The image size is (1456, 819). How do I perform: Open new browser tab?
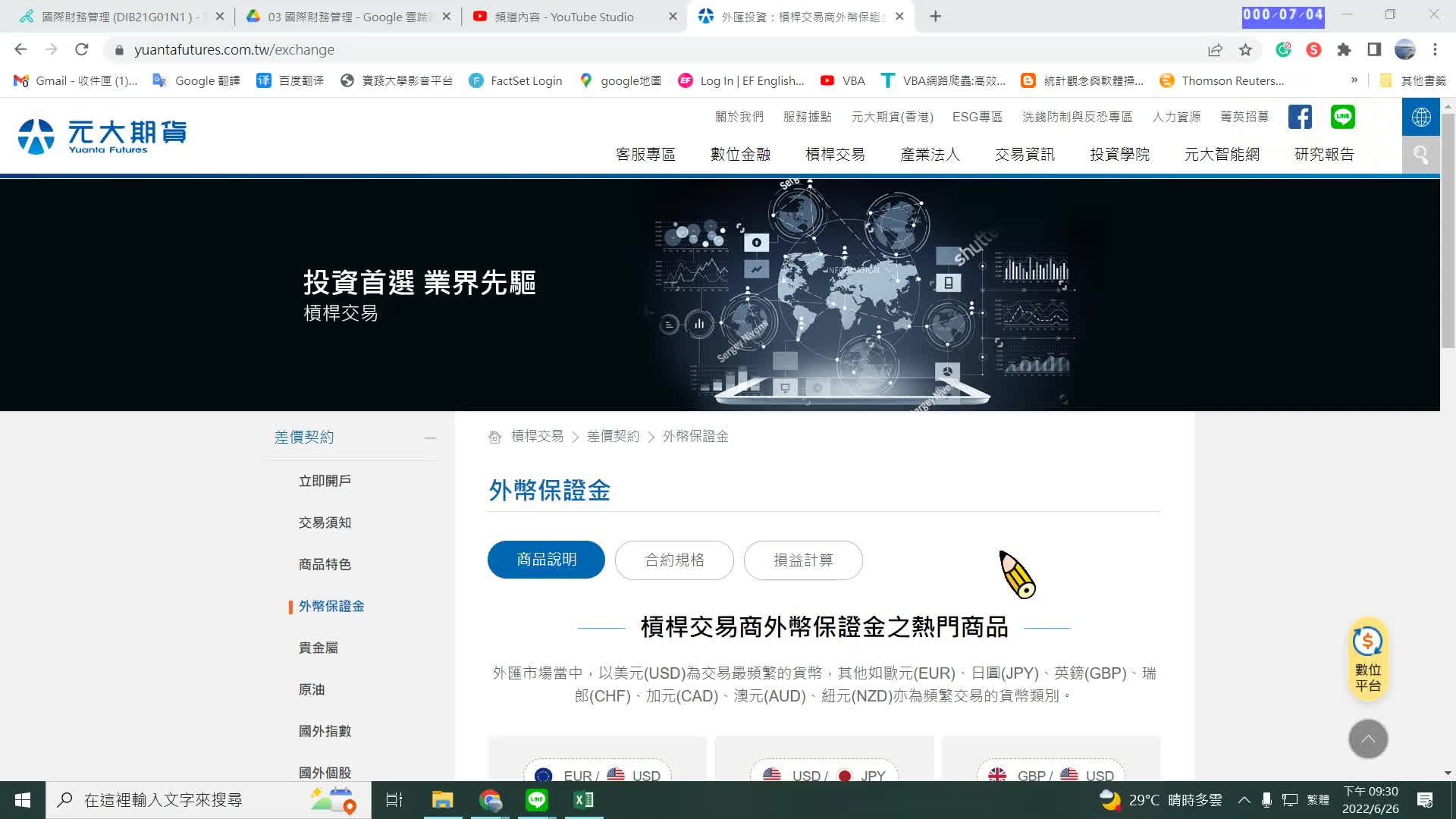click(936, 17)
